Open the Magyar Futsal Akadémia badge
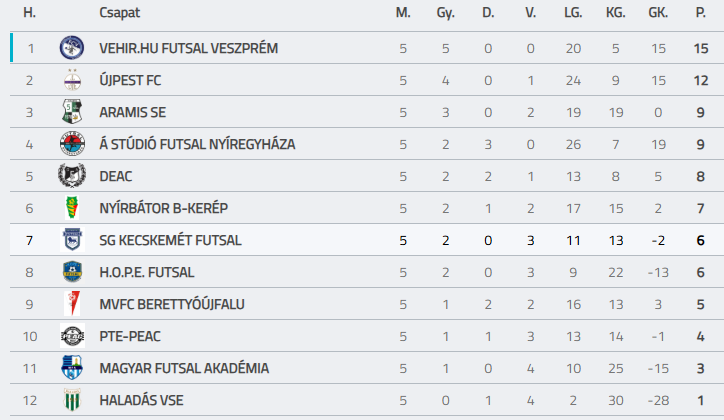Image resolution: width=724 pixels, height=420 pixels. [x=72, y=368]
